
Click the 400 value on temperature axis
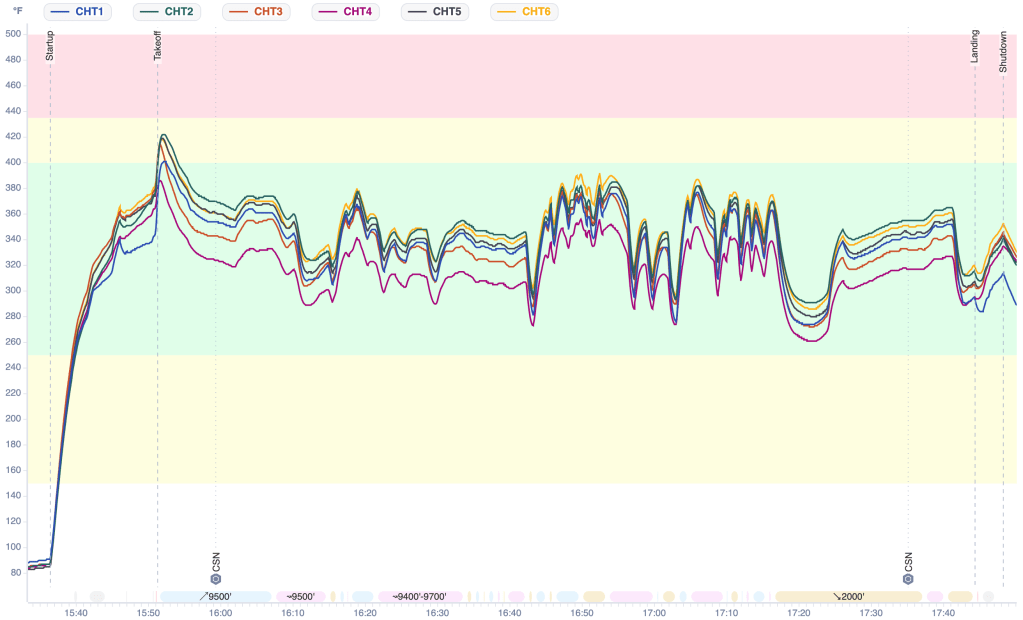(x=13, y=162)
